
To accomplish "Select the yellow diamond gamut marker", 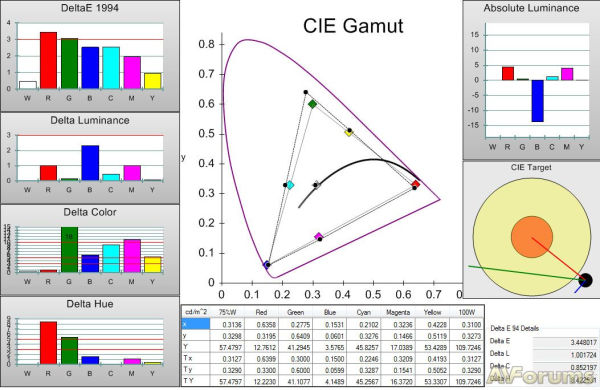I will [x=349, y=133].
